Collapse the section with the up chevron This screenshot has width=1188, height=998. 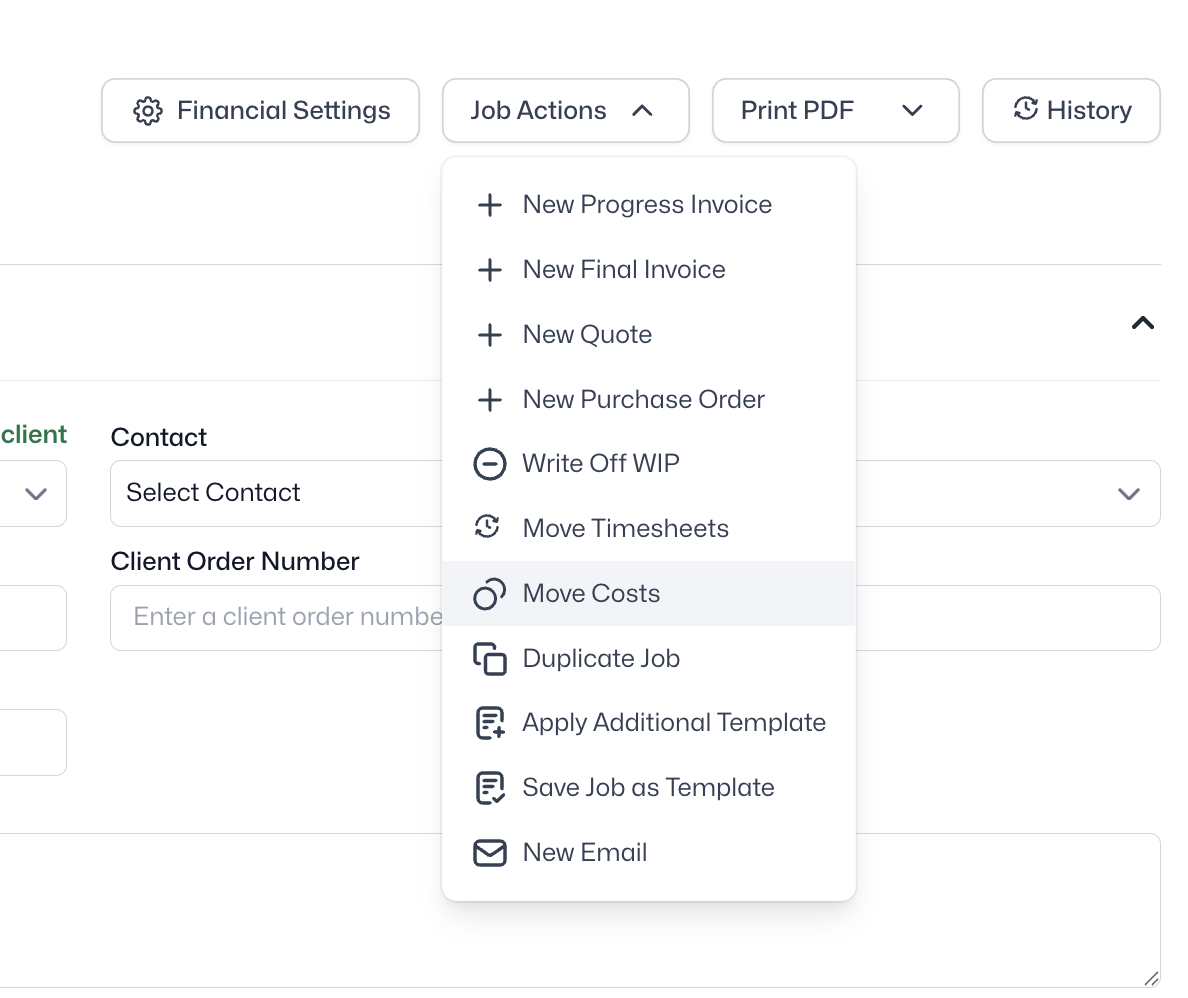coord(1143,323)
